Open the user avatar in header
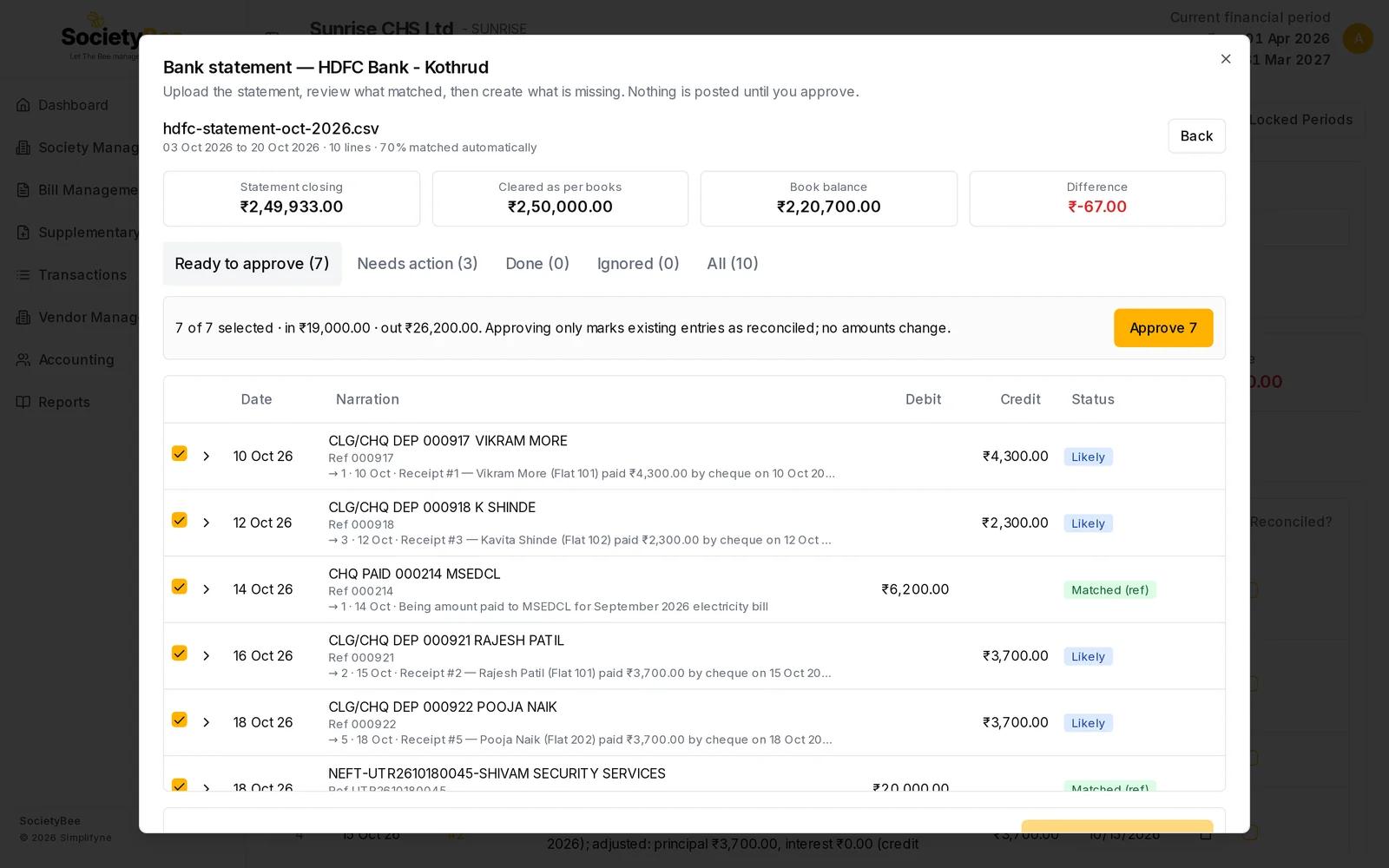Viewport: 1389px width, 868px height. [1358, 38]
